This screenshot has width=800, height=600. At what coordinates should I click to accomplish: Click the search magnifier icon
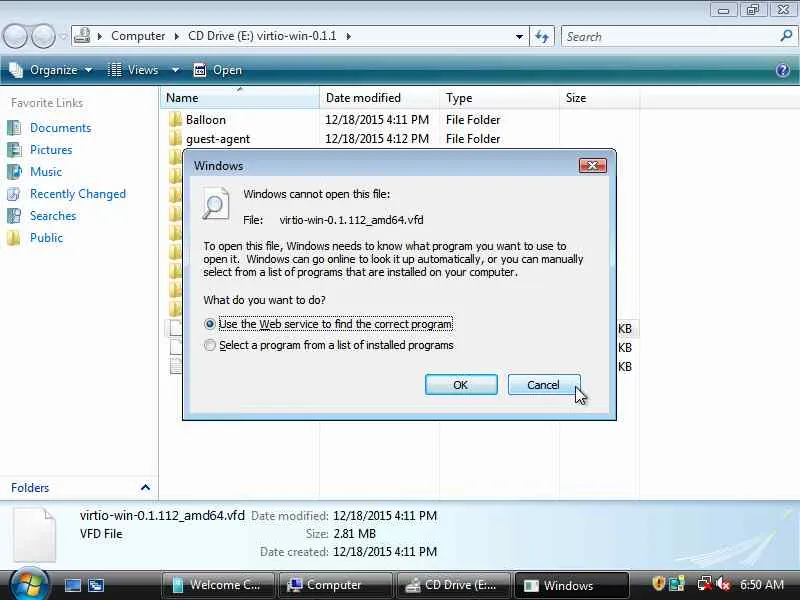point(786,36)
